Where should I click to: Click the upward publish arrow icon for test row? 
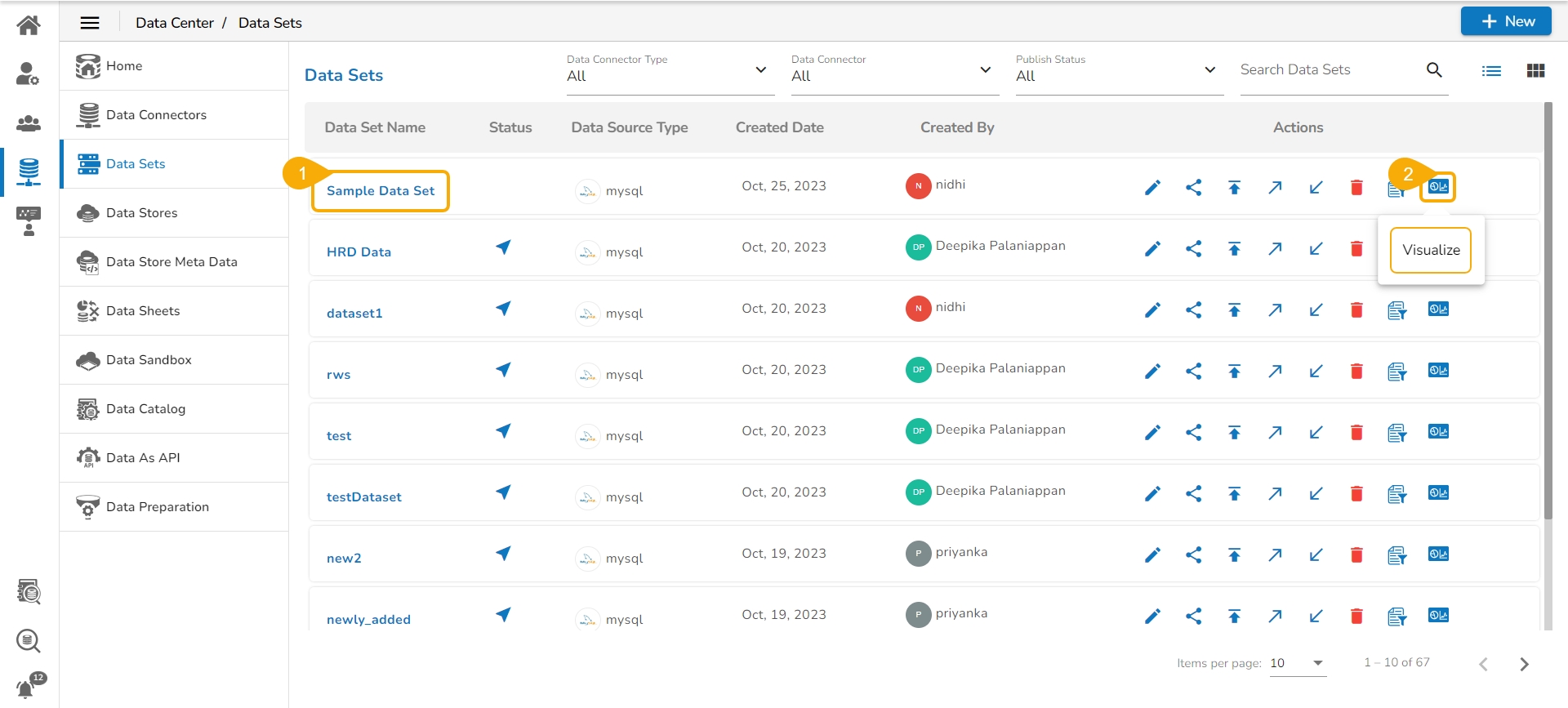coord(1234,433)
